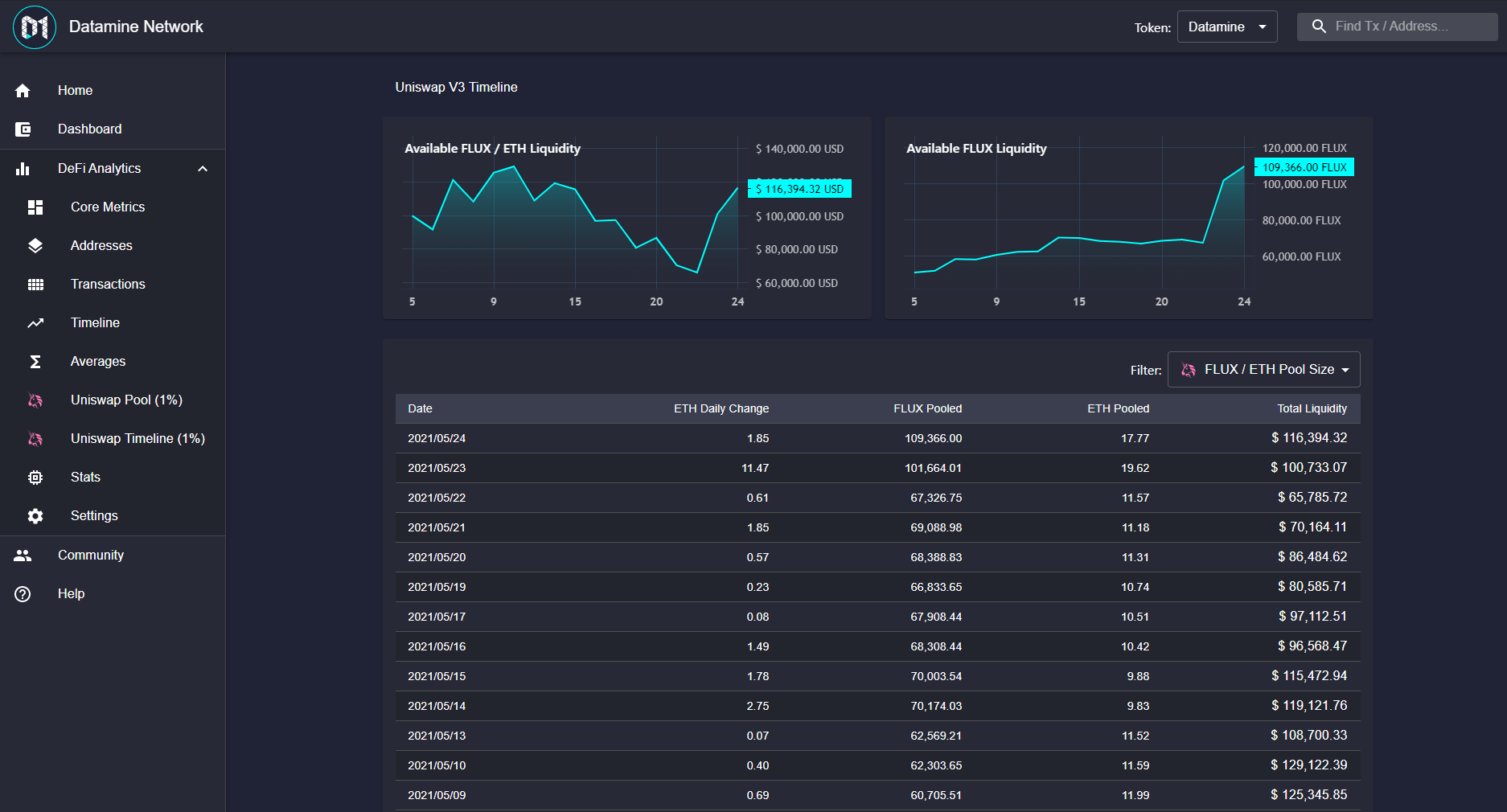This screenshot has width=1507, height=812.
Task: Click the Core Metrics grid icon
Action: coord(35,207)
